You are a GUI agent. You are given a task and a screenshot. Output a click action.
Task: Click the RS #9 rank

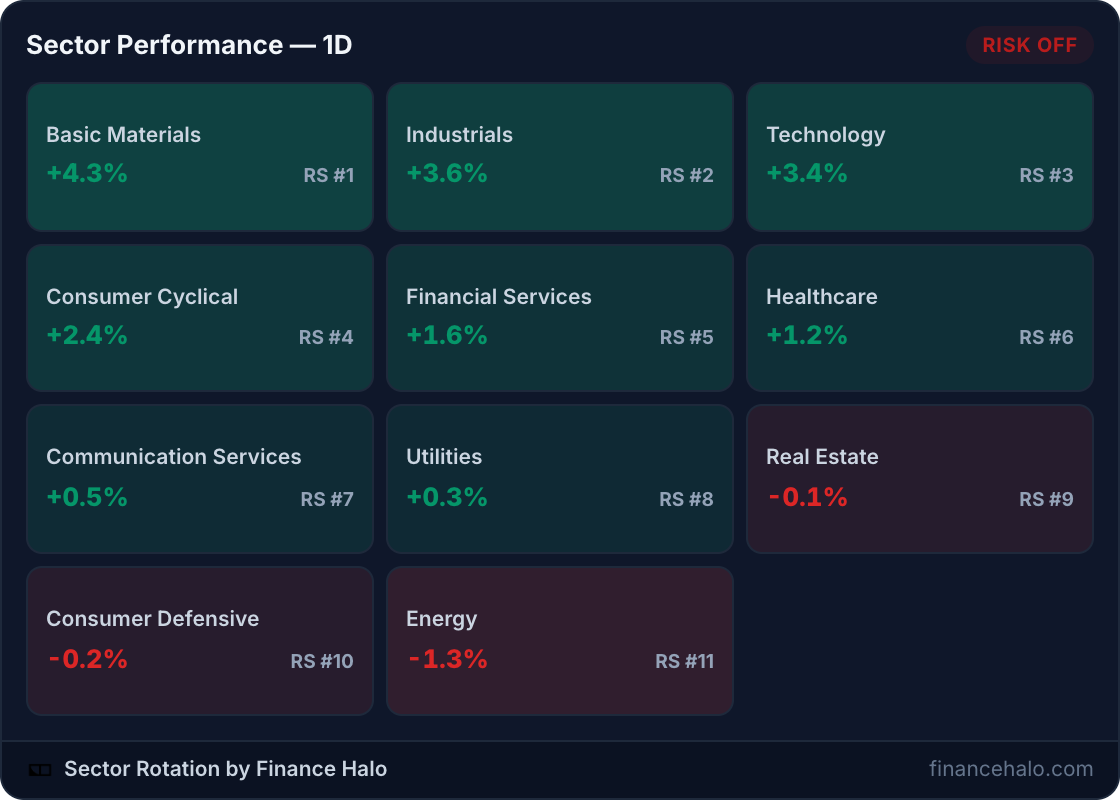1046,499
